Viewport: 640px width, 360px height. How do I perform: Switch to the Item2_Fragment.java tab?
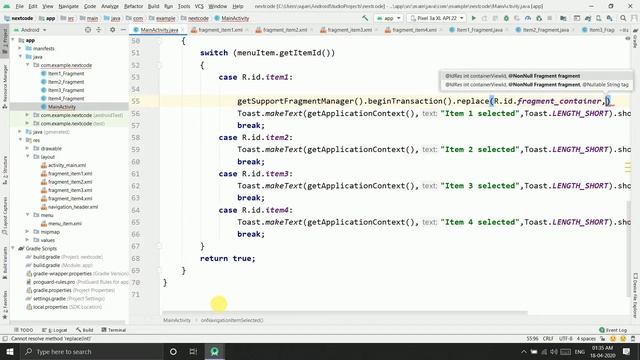pyautogui.click(x=545, y=30)
